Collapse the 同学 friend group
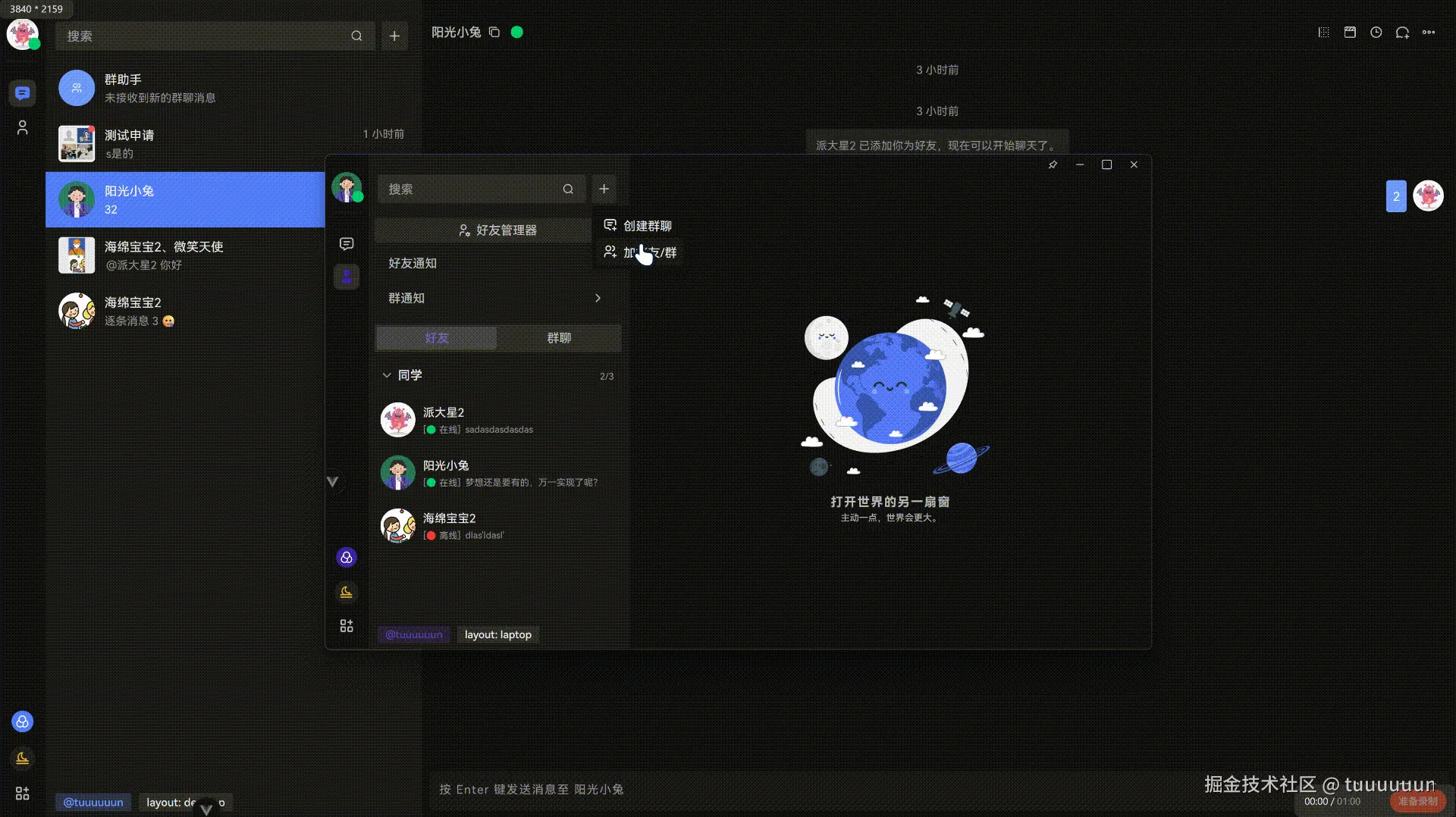The width and height of the screenshot is (1456, 817). (x=388, y=375)
